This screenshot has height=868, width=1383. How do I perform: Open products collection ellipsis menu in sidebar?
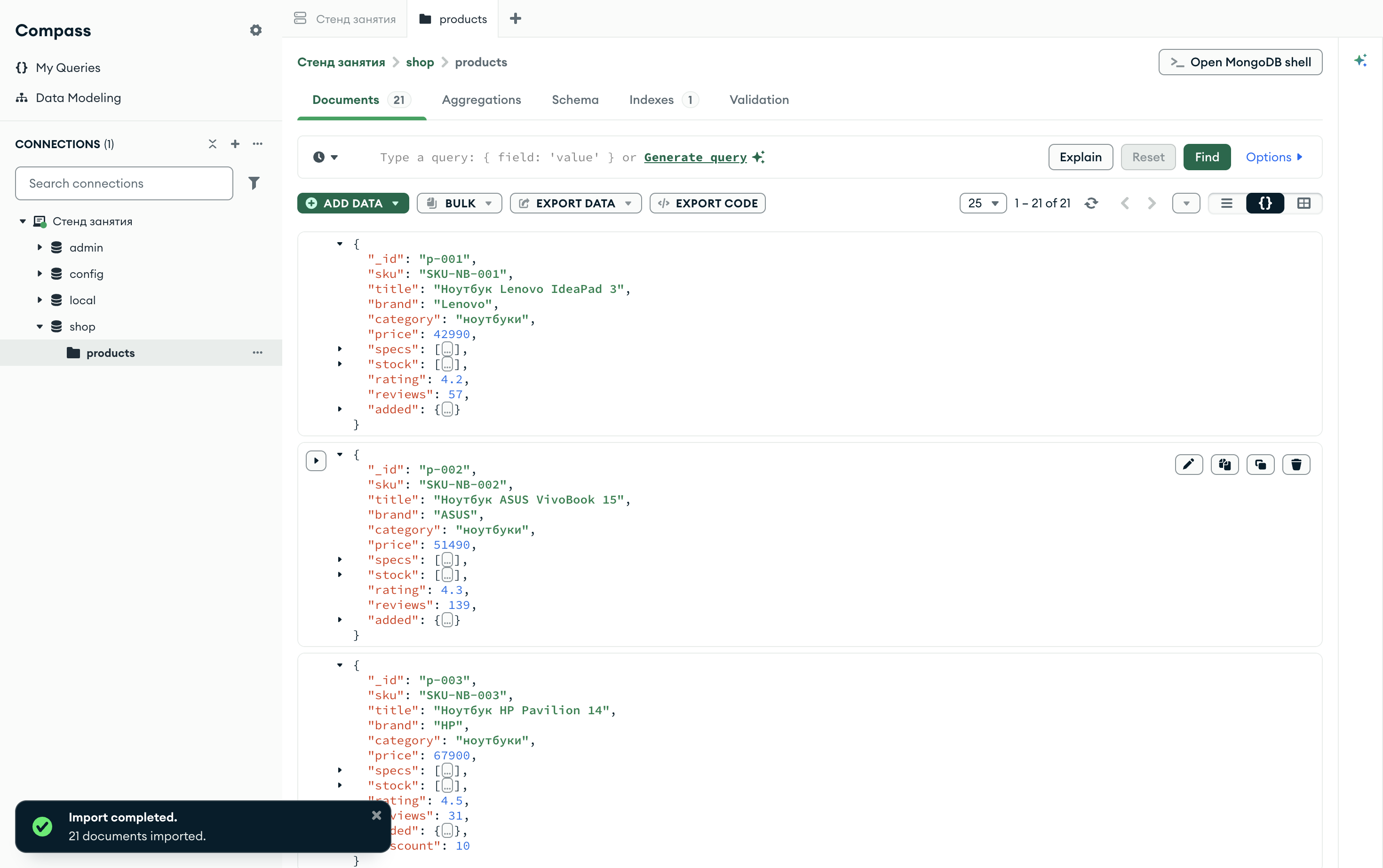(257, 353)
